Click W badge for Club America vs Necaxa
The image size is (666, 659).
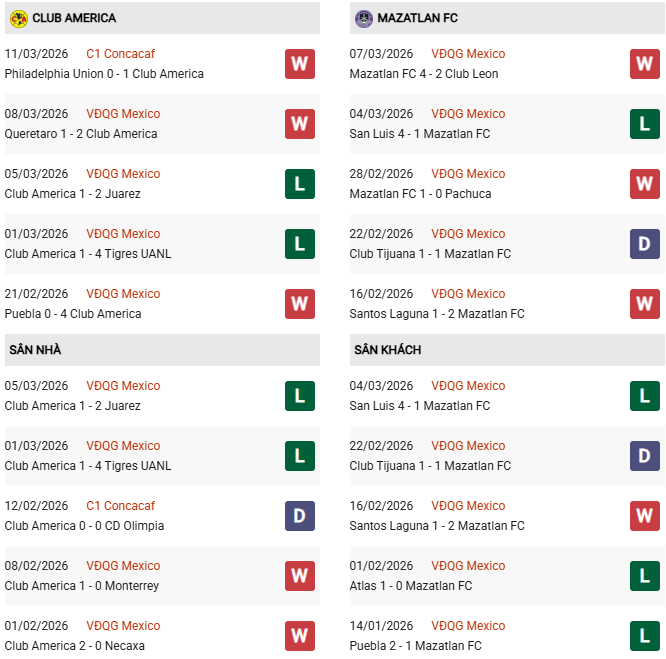coord(300,636)
